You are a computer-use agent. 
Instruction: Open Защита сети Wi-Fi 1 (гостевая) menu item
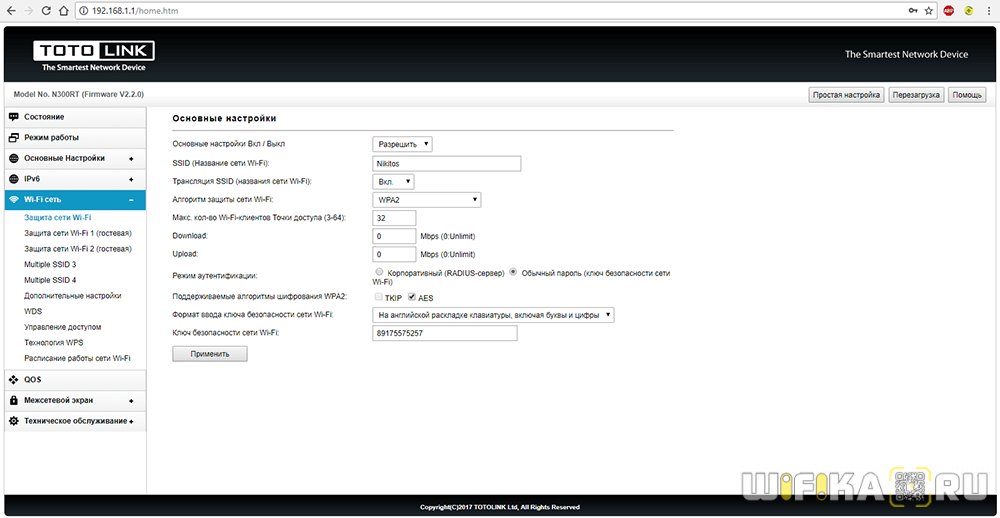(78, 233)
